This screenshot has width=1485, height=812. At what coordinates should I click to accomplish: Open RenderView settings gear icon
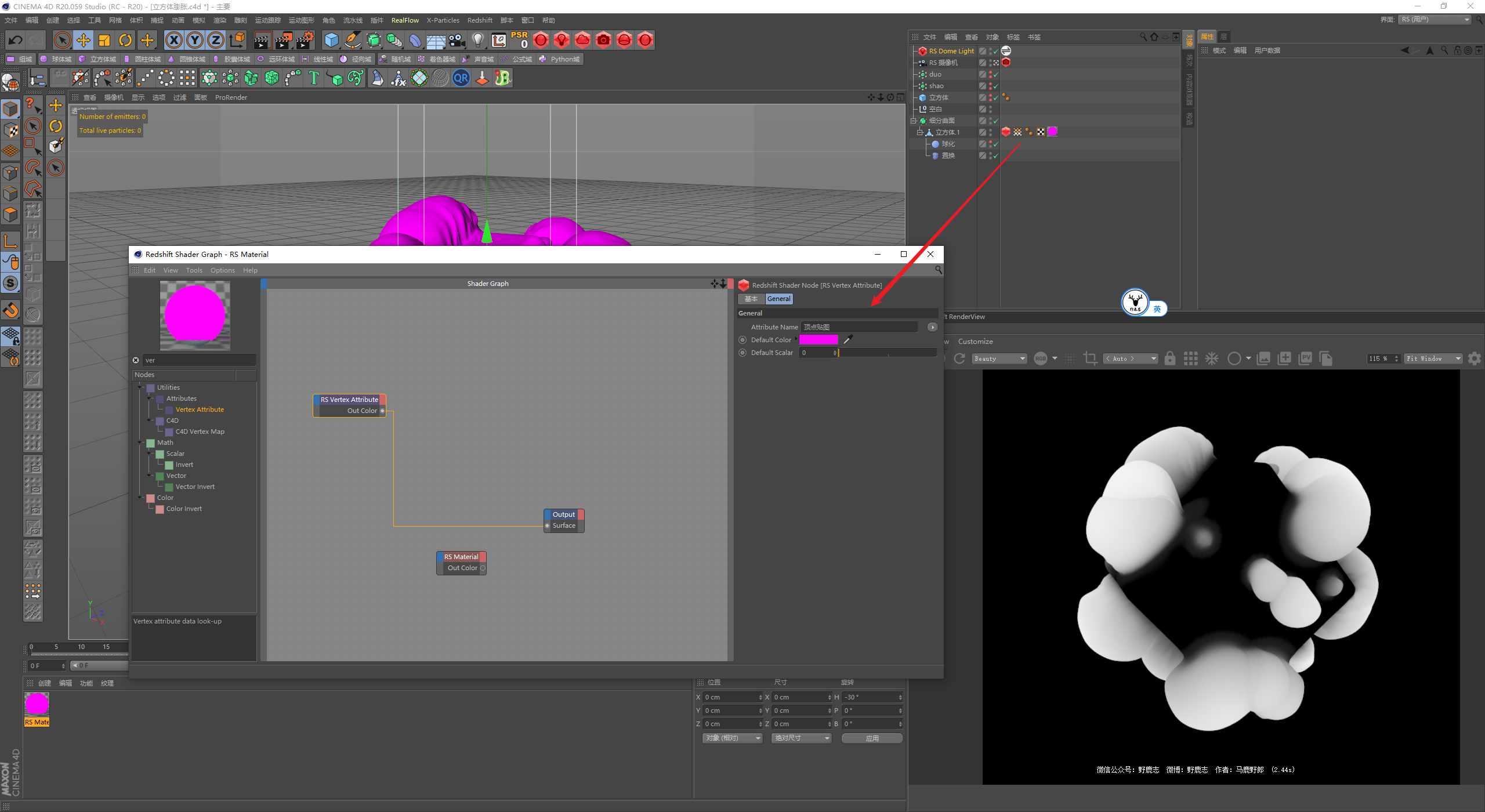pyautogui.click(x=1474, y=358)
